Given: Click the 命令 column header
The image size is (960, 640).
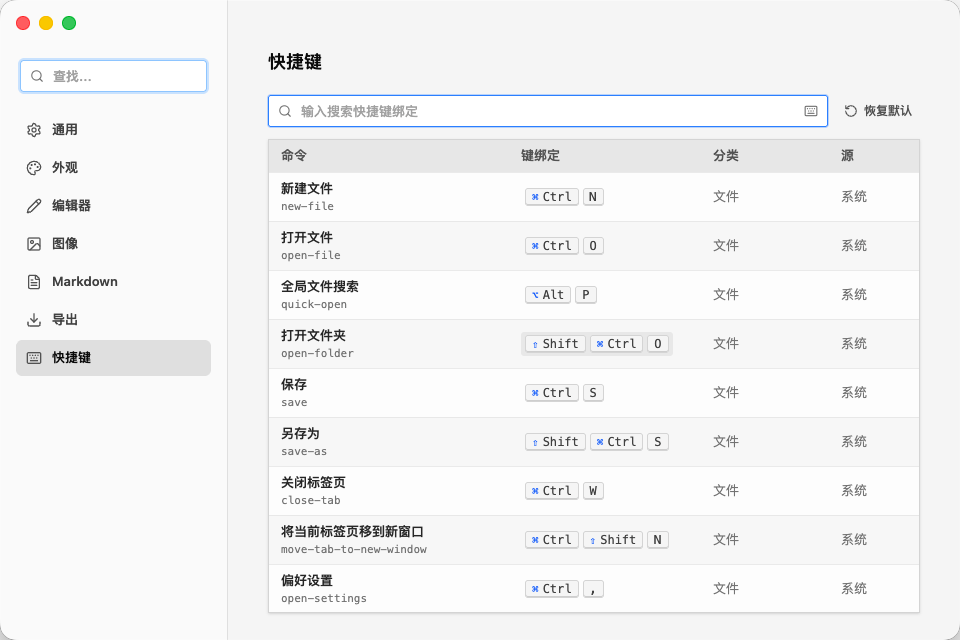Looking at the screenshot, I should 294,156.
